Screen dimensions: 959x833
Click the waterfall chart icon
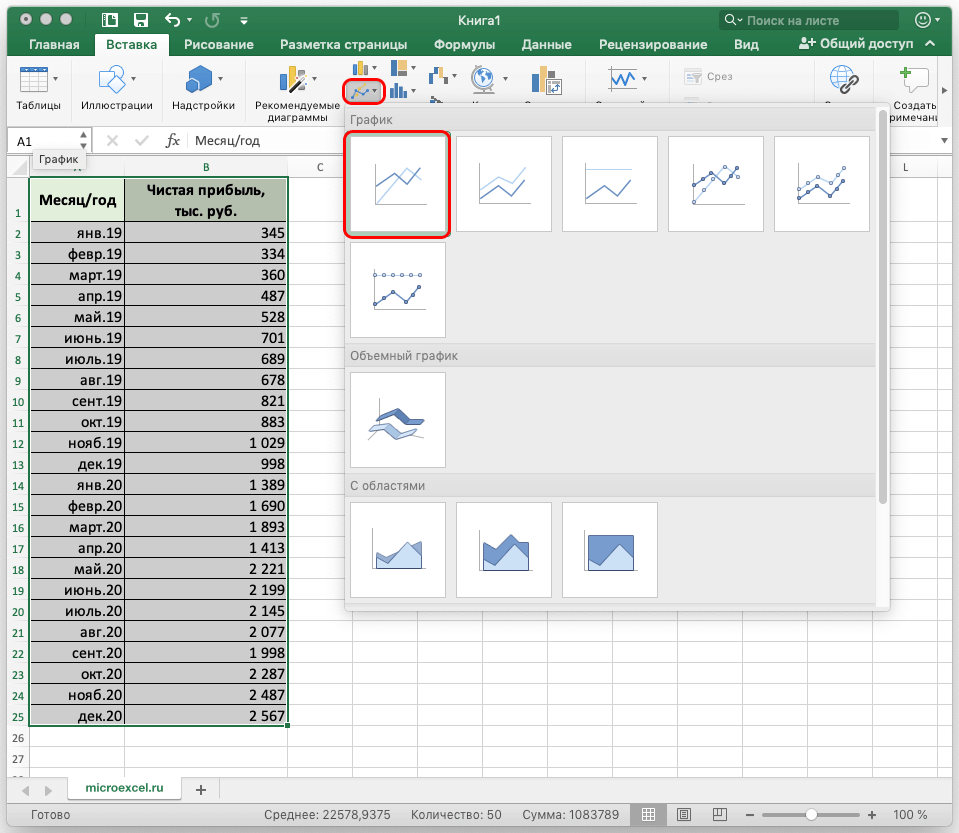pos(438,76)
